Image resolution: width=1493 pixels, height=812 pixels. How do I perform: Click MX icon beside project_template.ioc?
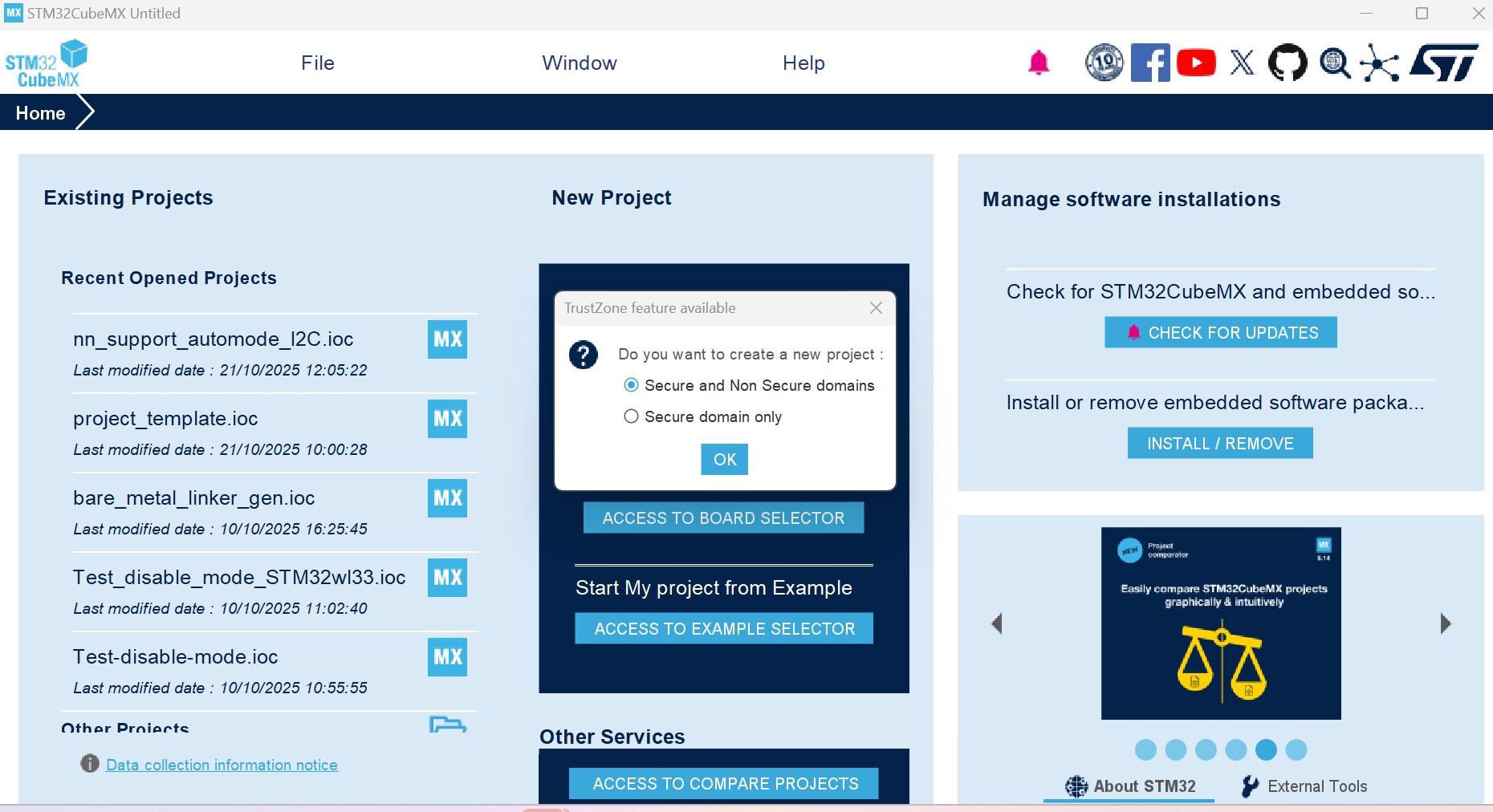[447, 419]
